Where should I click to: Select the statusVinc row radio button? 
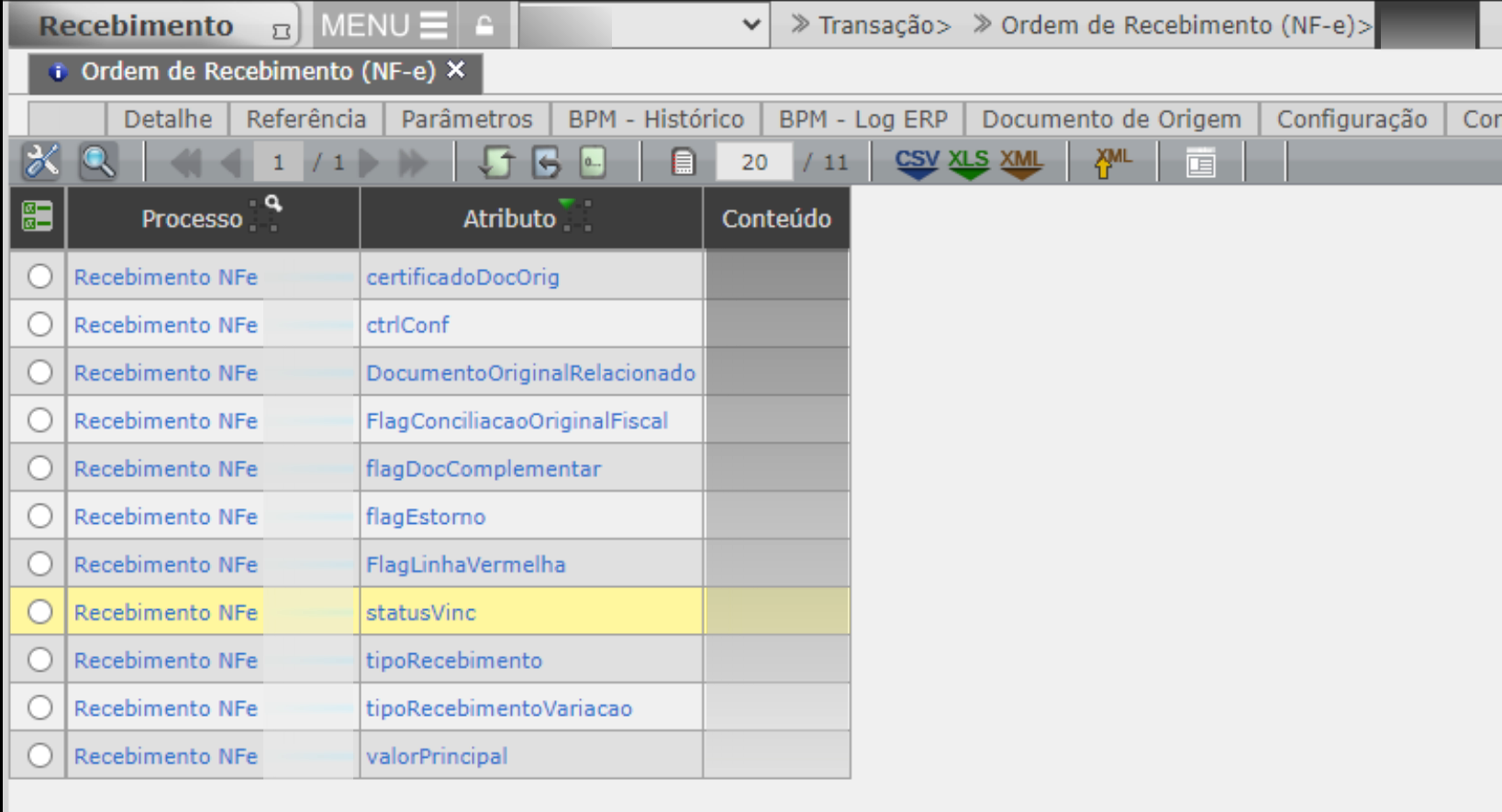click(39, 612)
